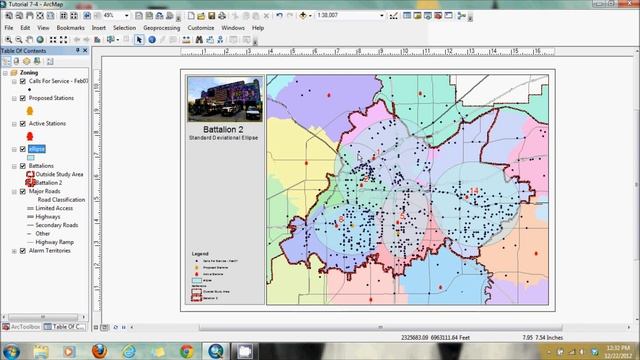Viewport: 640px width, 360px height.
Task: Open the File menu
Action: click(9, 28)
